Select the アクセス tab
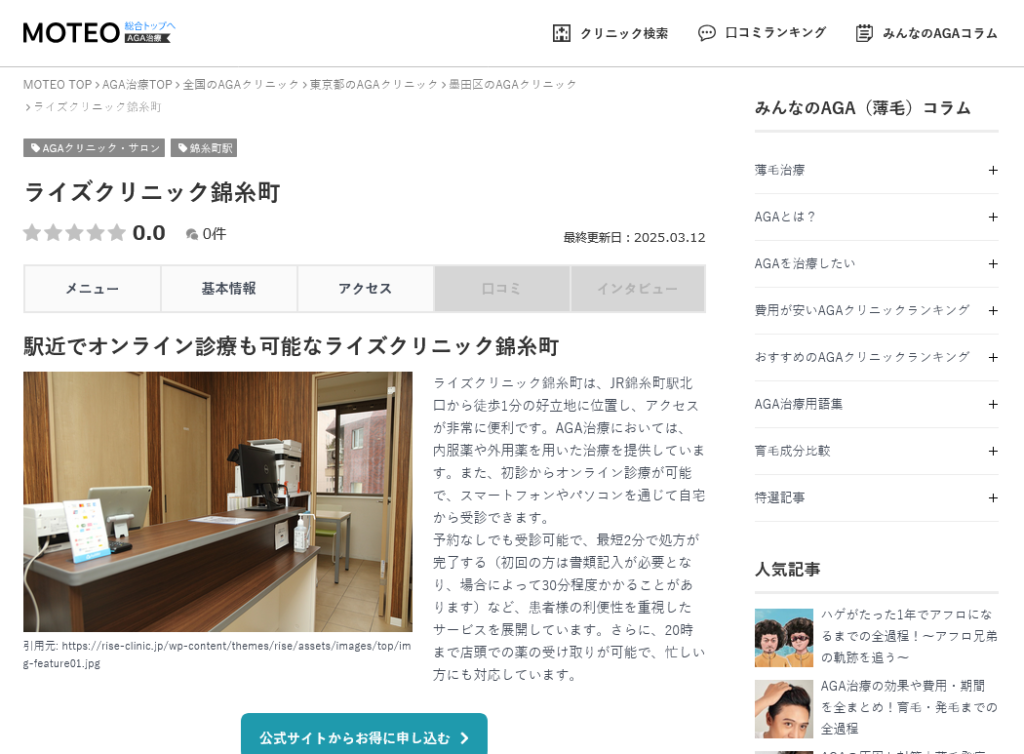This screenshot has height=754, width=1024. point(365,289)
